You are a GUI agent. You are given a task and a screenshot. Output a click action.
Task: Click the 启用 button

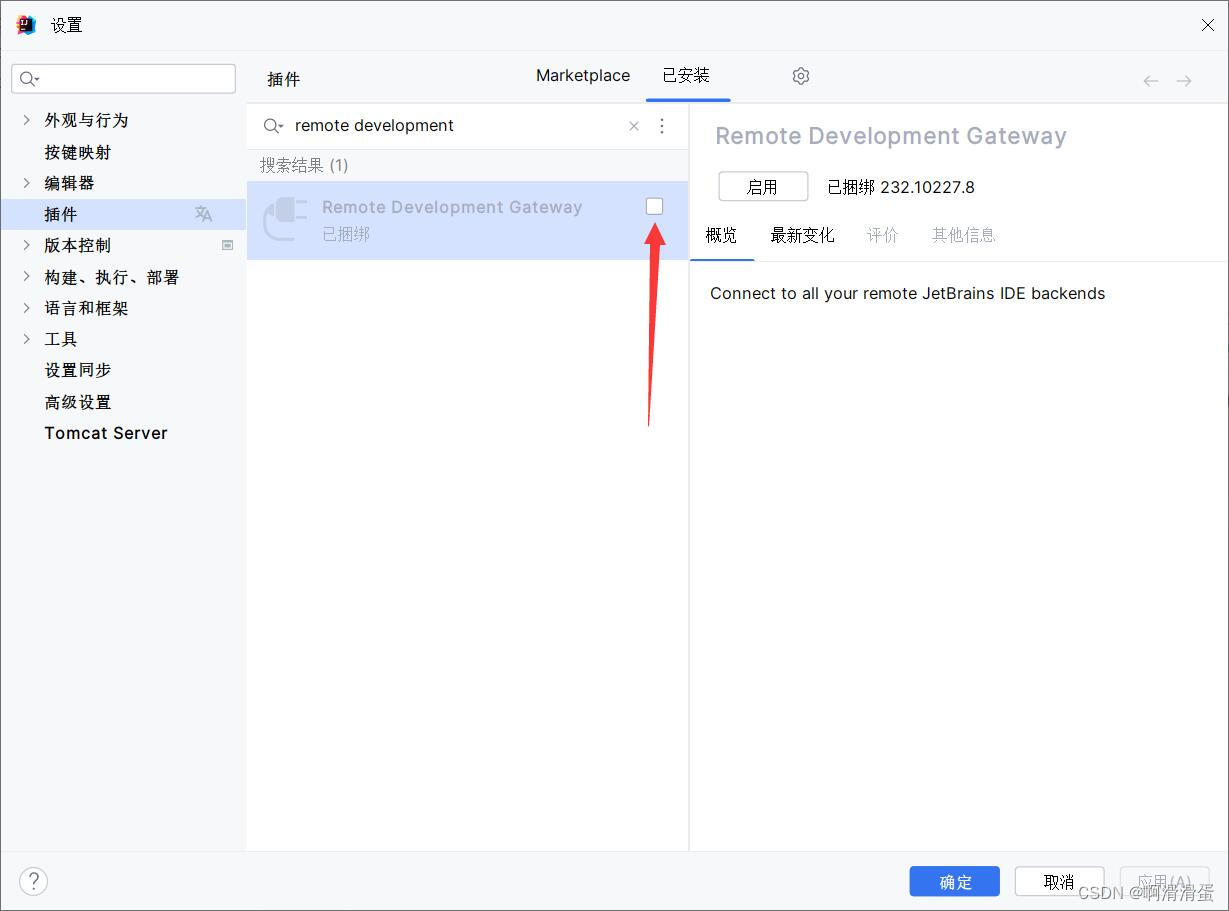click(x=762, y=186)
